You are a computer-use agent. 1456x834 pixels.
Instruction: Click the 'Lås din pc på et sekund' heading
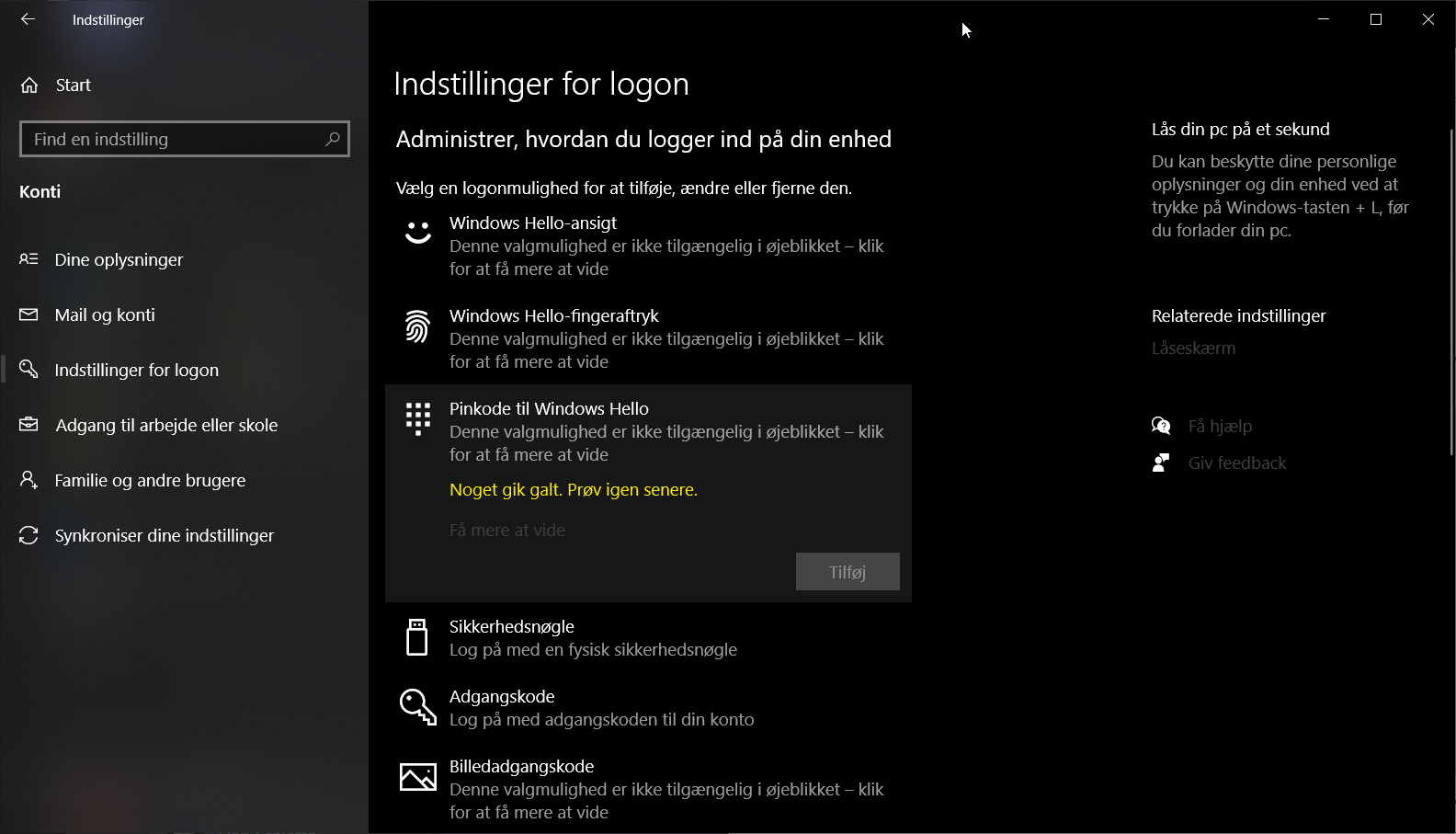(x=1241, y=129)
